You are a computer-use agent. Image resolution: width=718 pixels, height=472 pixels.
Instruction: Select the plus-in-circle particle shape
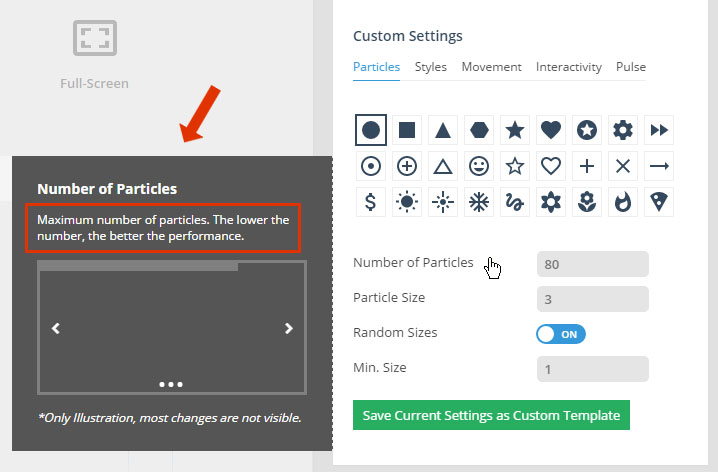(x=407, y=166)
